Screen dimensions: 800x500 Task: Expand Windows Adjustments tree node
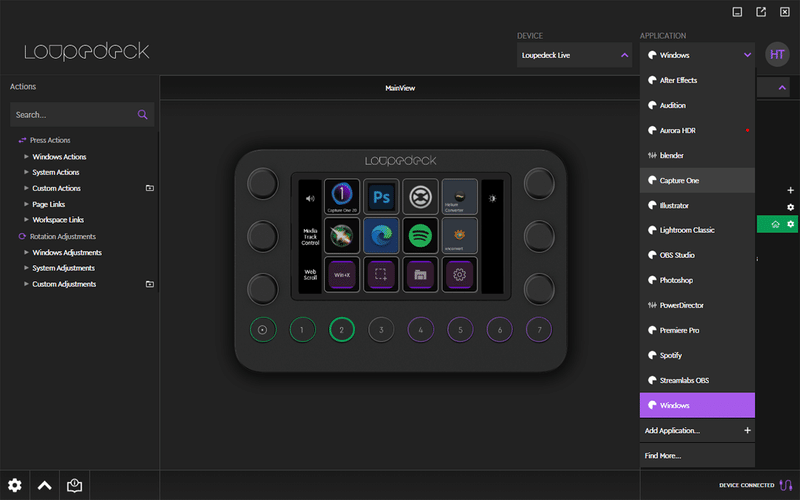tap(26, 253)
